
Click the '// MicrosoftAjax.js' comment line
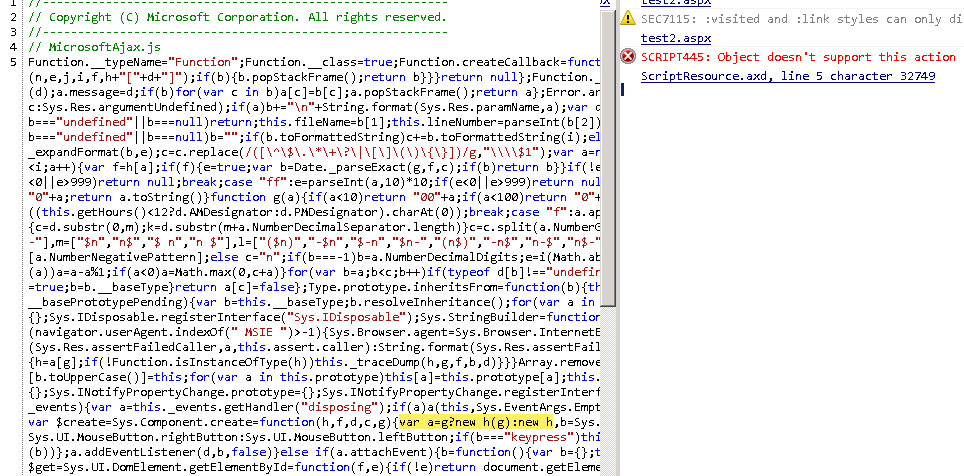[95, 47]
